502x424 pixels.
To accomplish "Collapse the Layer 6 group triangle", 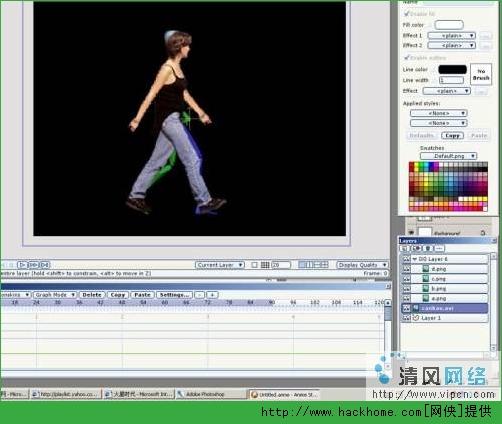I will [x=415, y=259].
